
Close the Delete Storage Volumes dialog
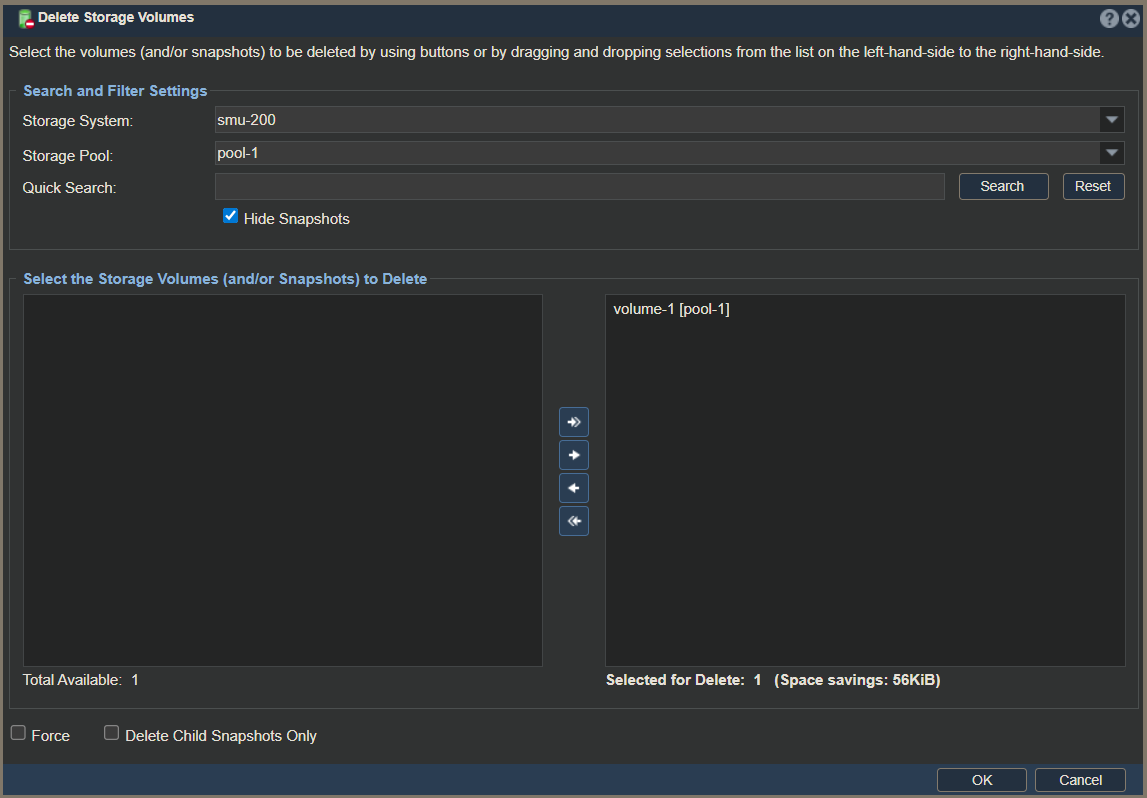[x=1131, y=19]
